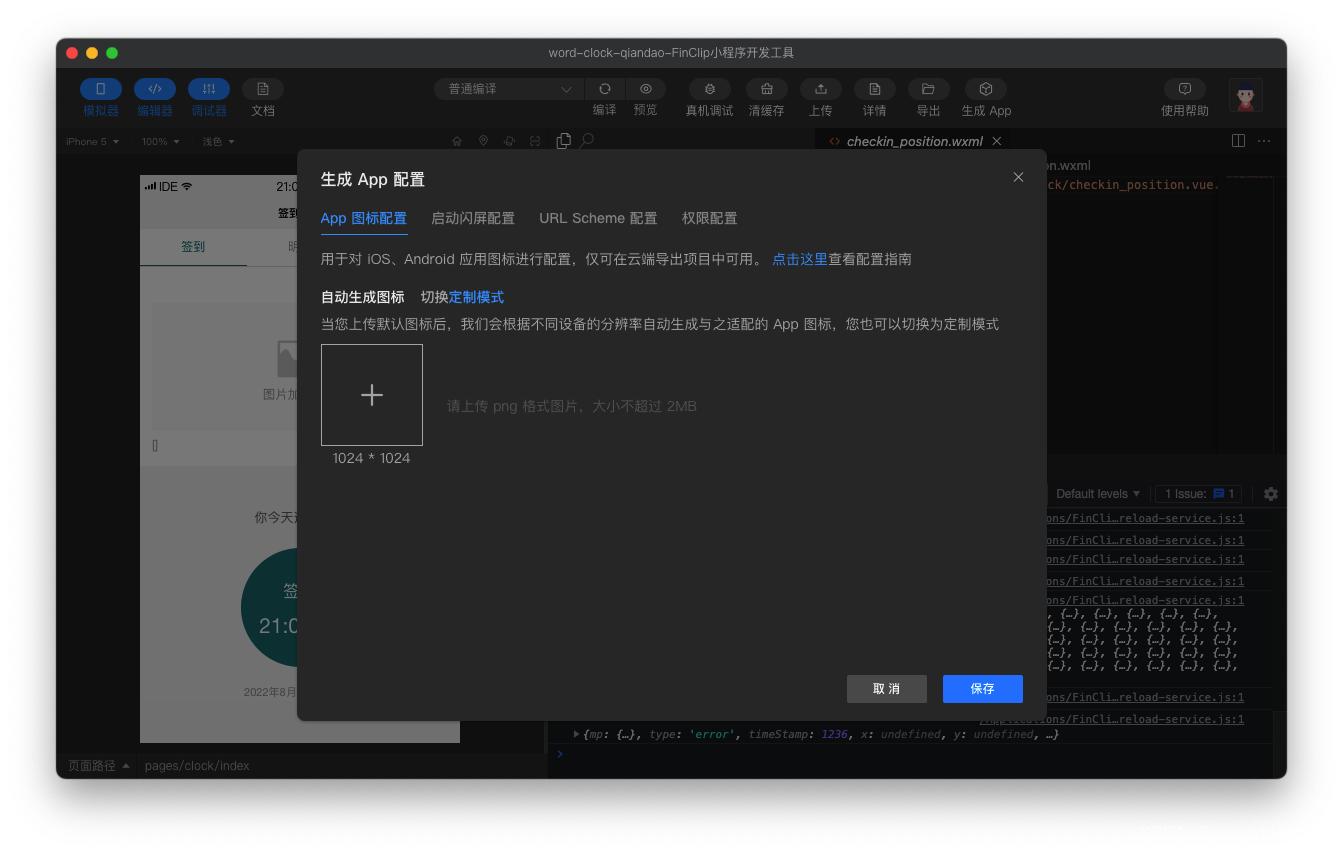This screenshot has height=853, width=1343.
Task: Open 使用帮助 help icon
Action: coord(1184,89)
